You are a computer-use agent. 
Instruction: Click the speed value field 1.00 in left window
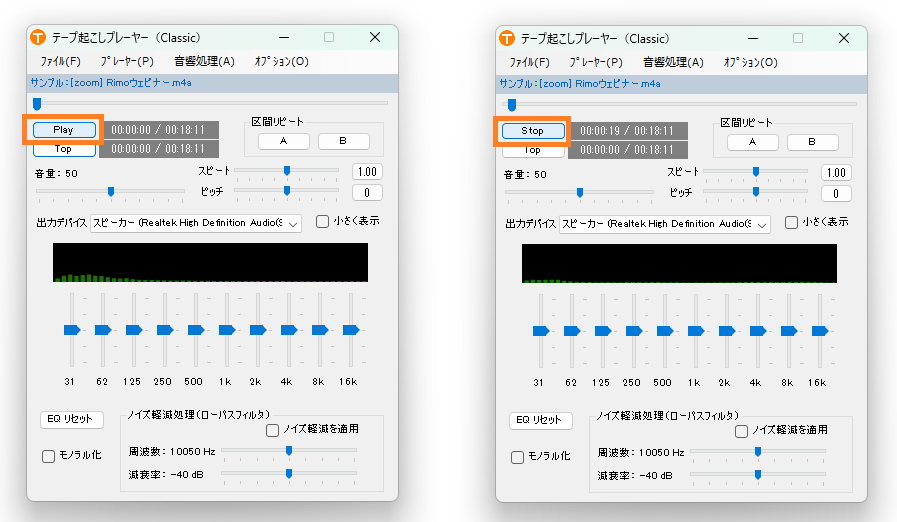coord(367,172)
